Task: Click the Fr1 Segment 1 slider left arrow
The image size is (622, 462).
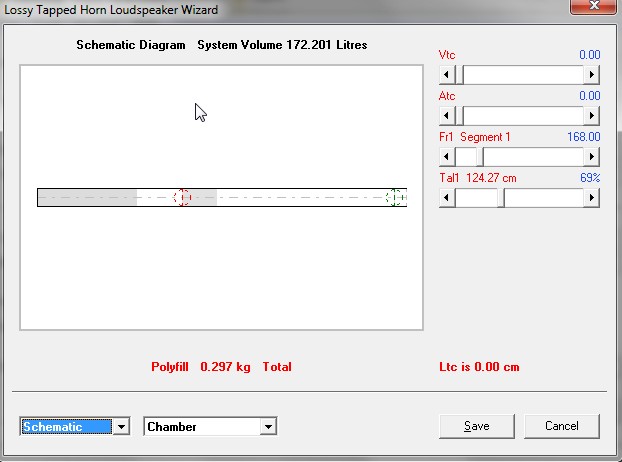Action: point(447,157)
